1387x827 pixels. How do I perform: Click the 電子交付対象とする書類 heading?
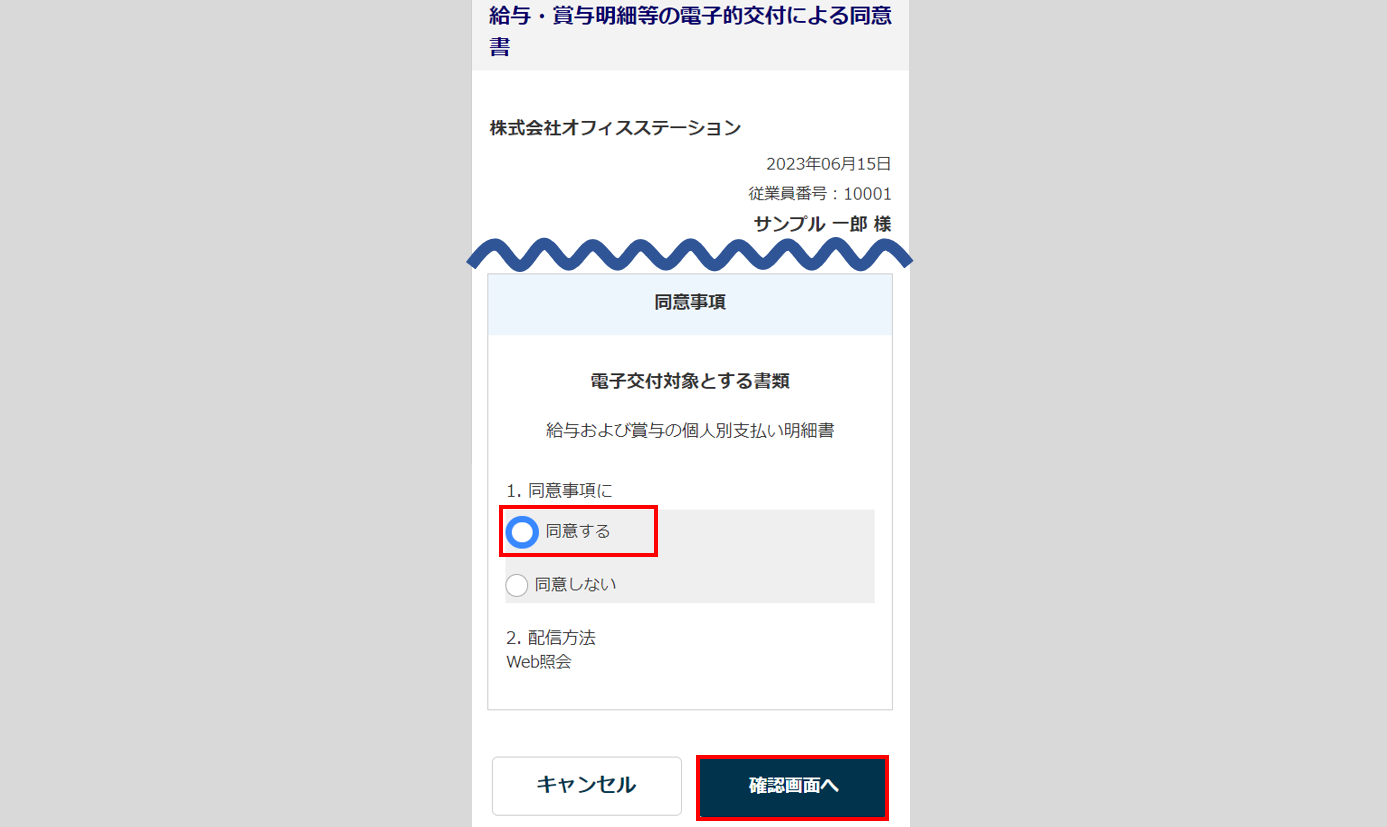690,381
